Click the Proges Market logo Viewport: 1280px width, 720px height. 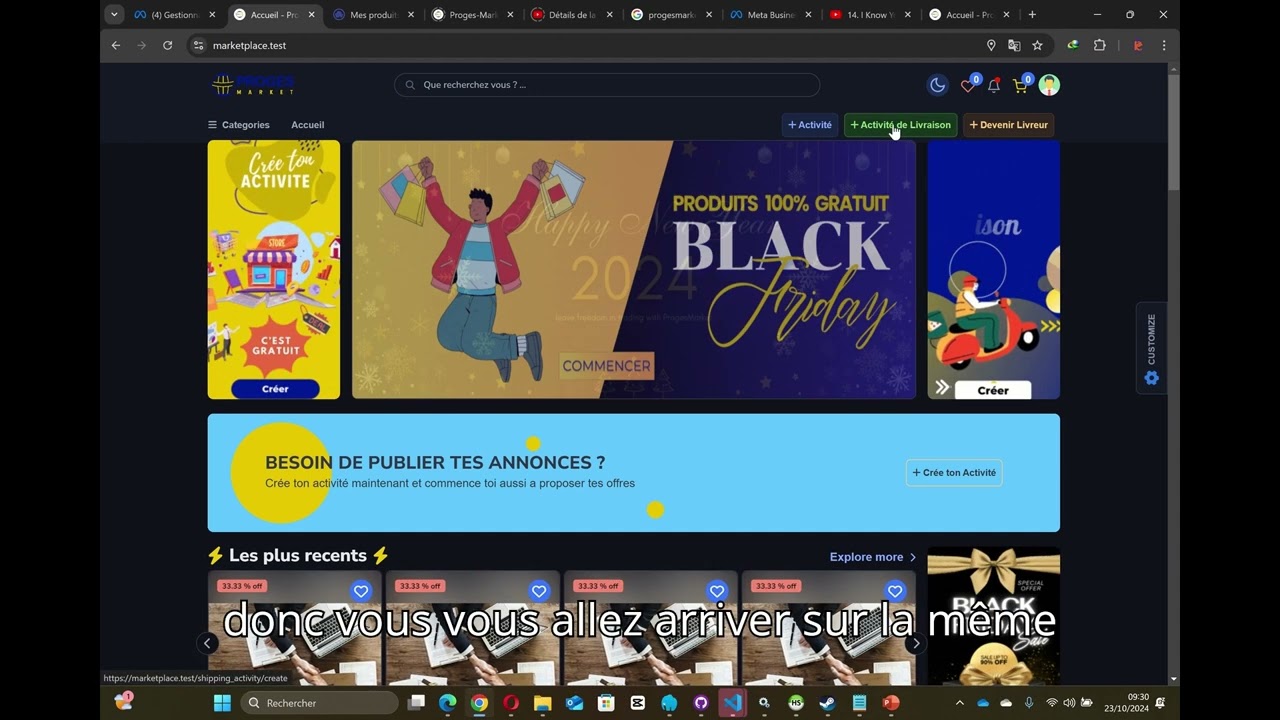pyautogui.click(x=253, y=85)
